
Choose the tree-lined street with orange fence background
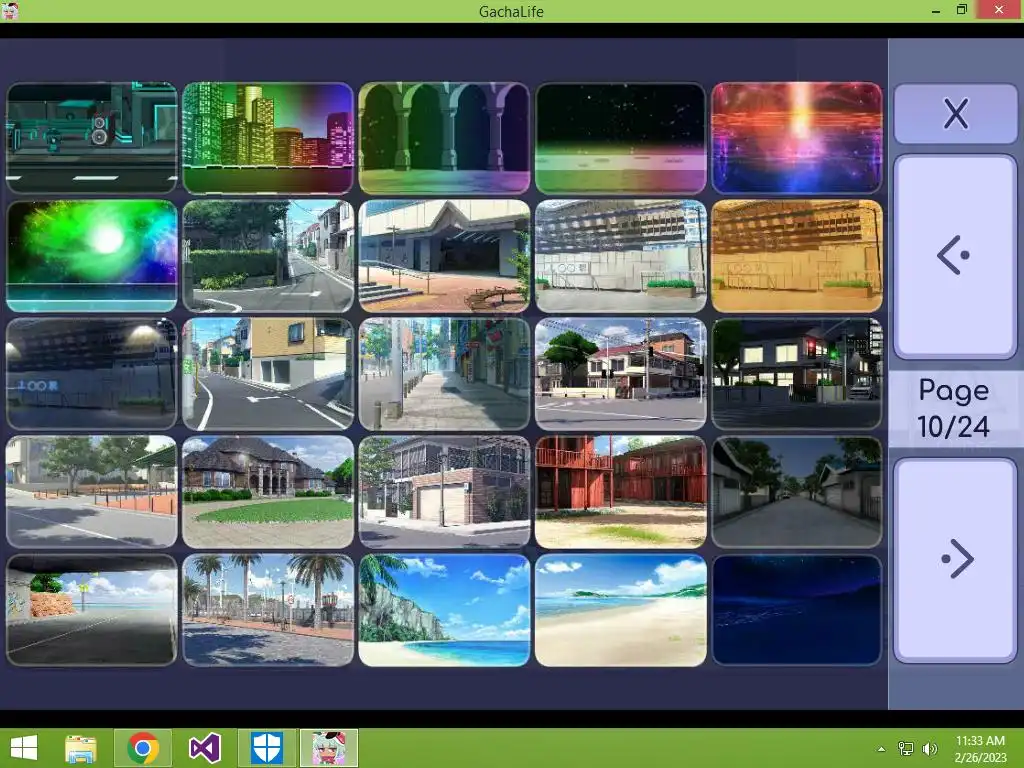pos(92,492)
